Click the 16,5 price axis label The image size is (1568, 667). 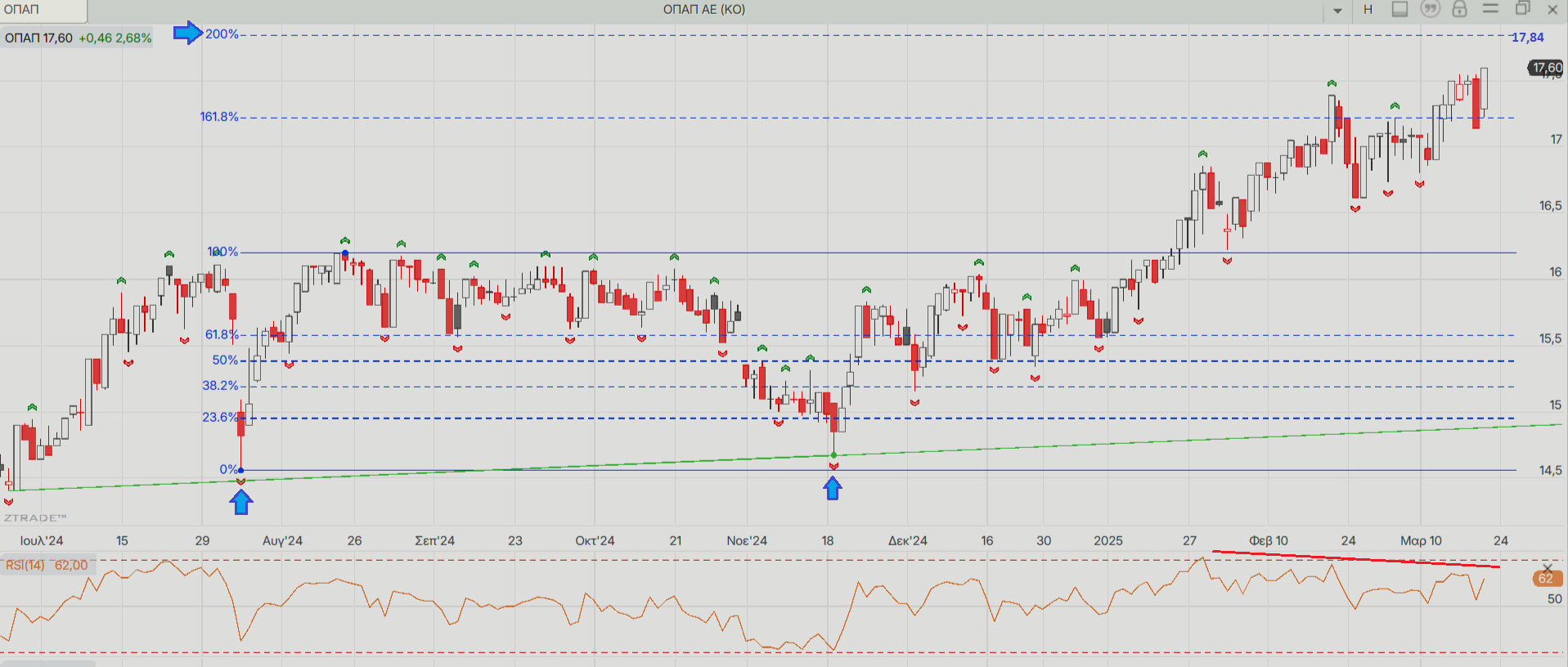pos(1550,205)
